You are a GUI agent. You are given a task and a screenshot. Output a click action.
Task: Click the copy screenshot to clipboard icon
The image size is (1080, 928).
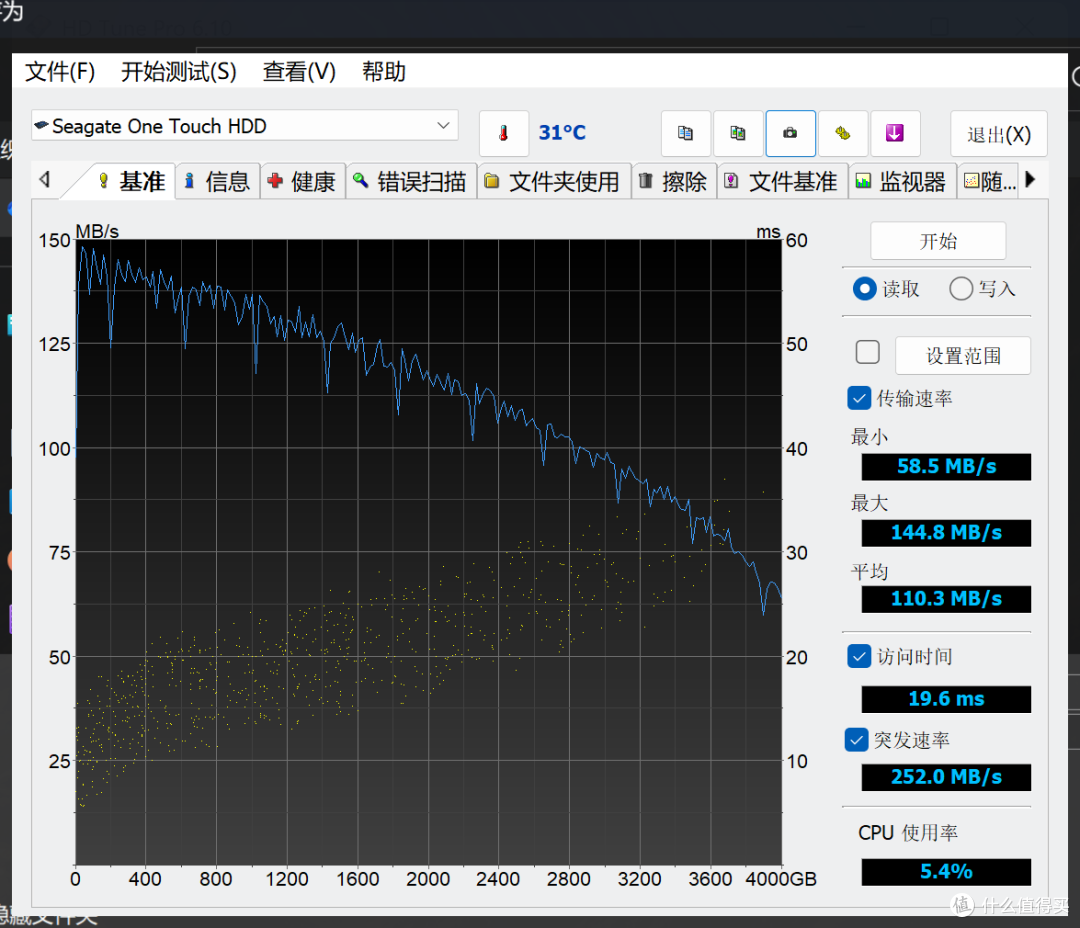pos(738,133)
